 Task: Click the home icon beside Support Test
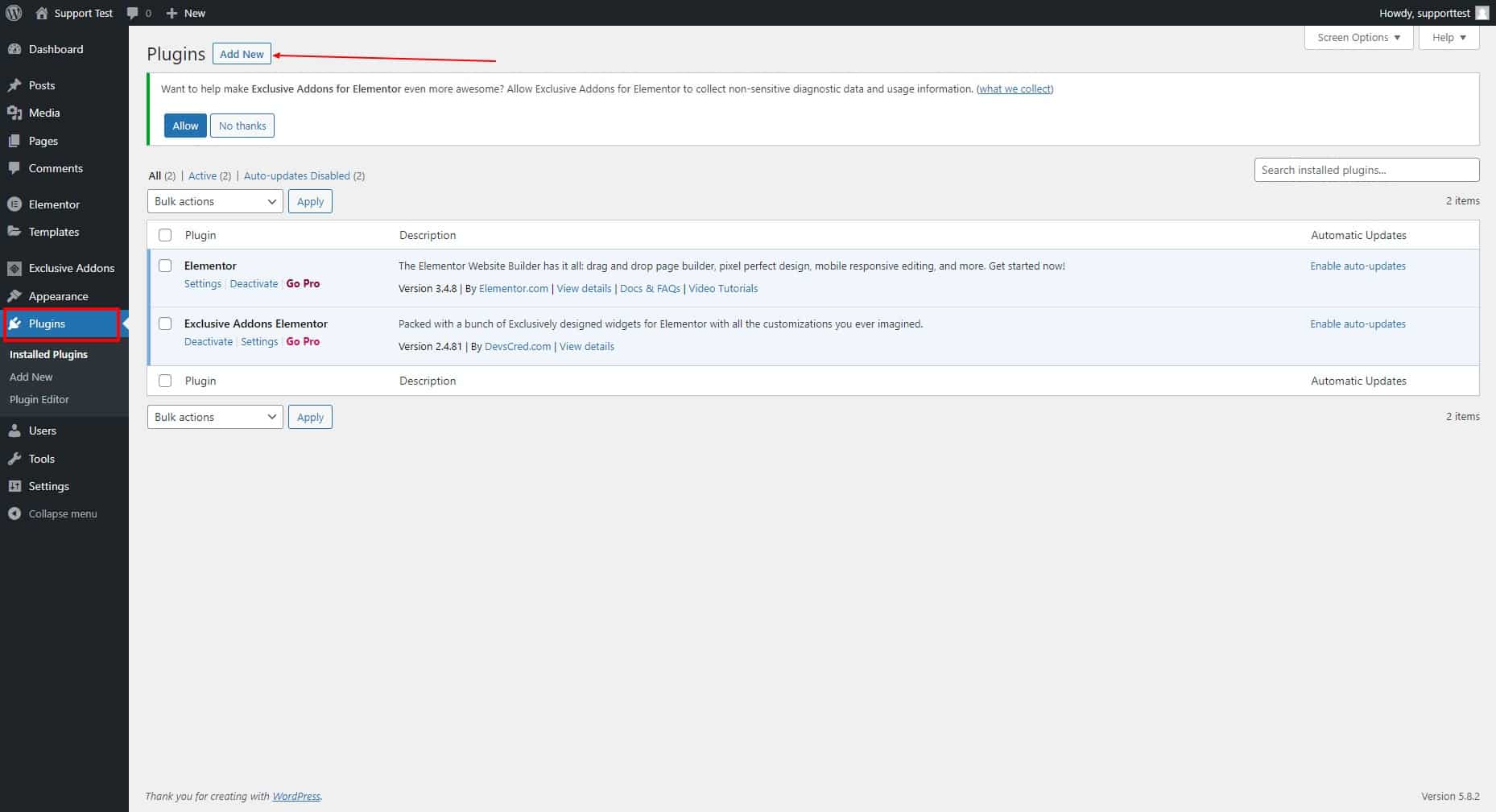(42, 13)
